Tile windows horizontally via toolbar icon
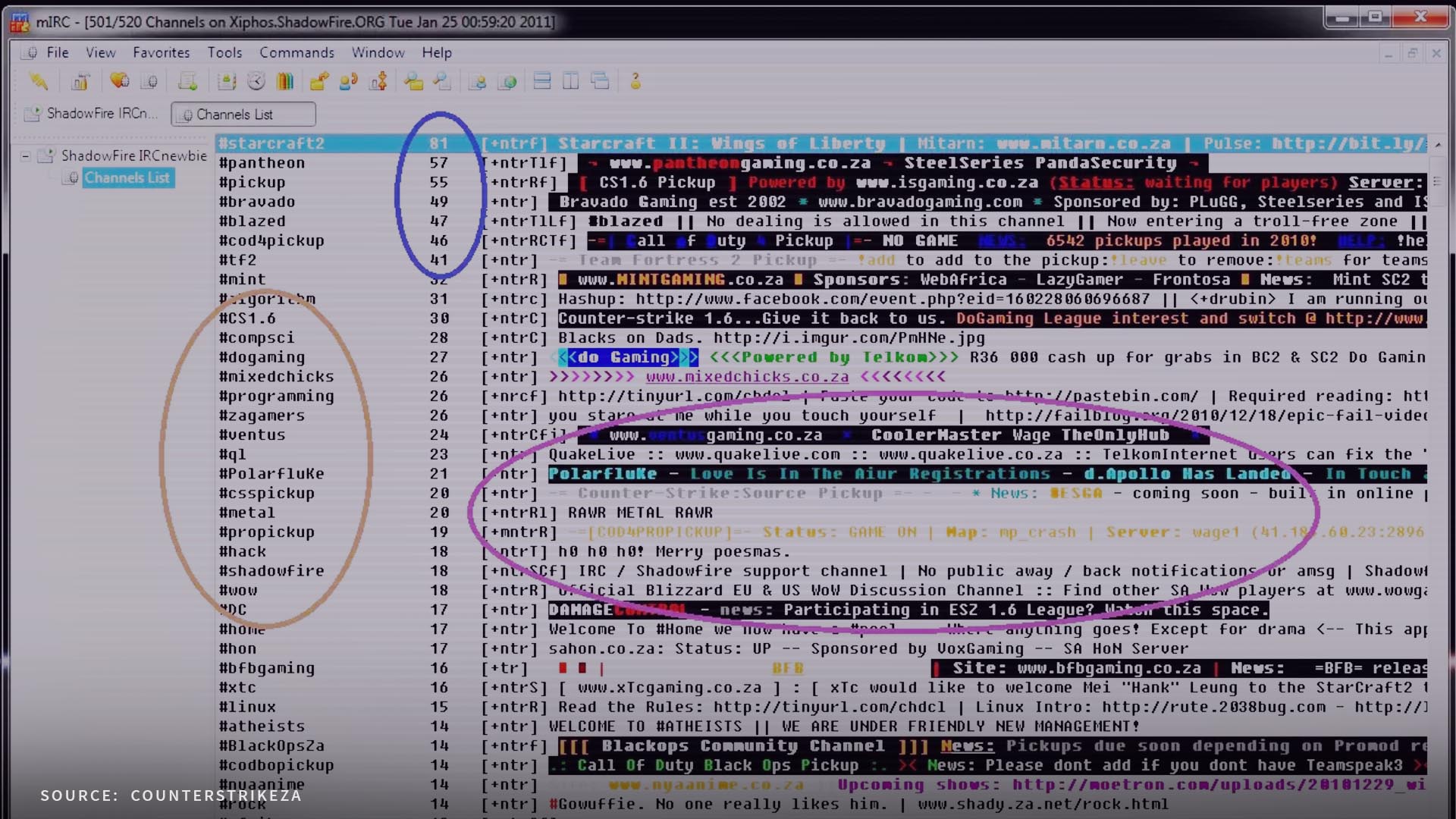The height and width of the screenshot is (819, 1456). pos(542,81)
